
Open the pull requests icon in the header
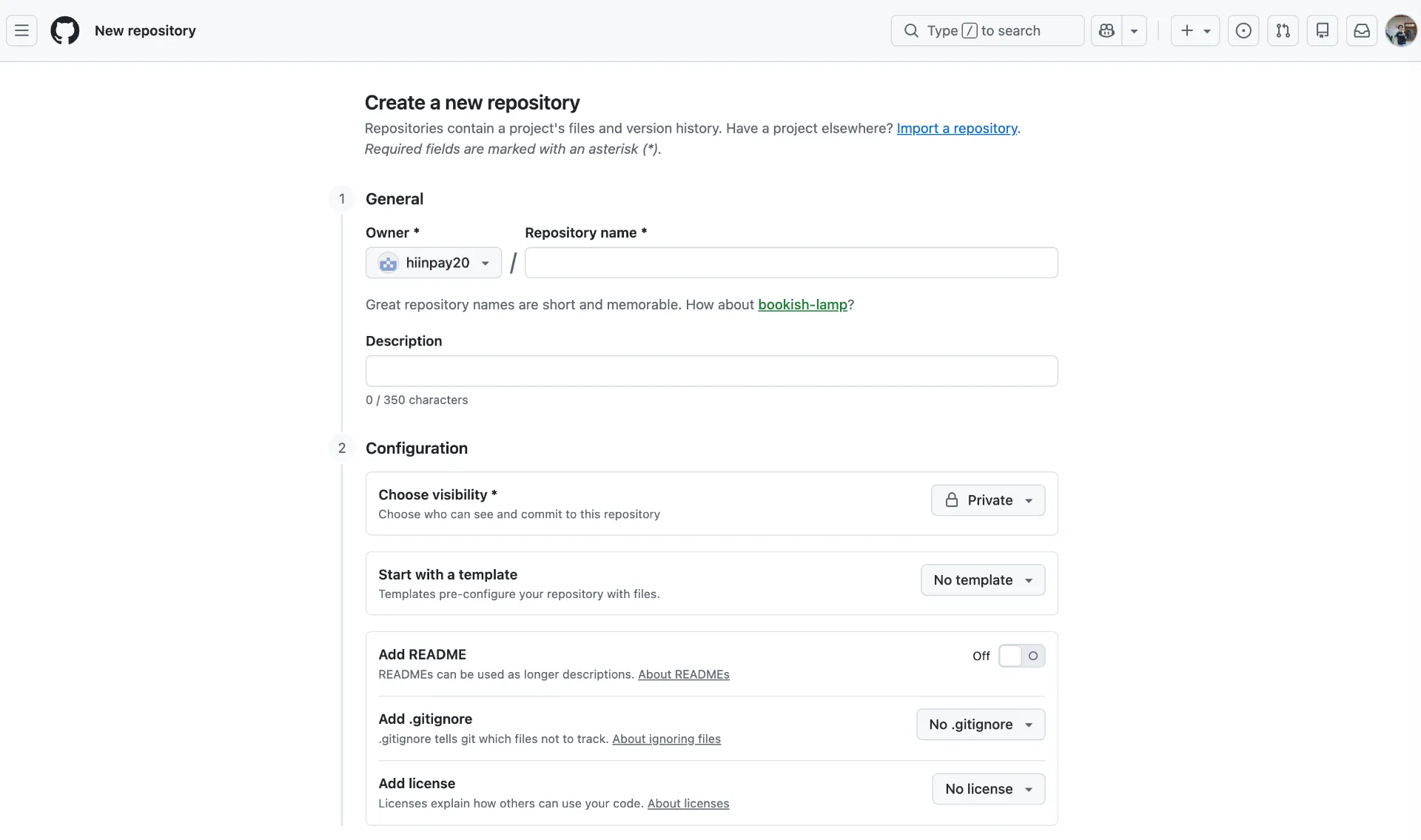click(1283, 30)
